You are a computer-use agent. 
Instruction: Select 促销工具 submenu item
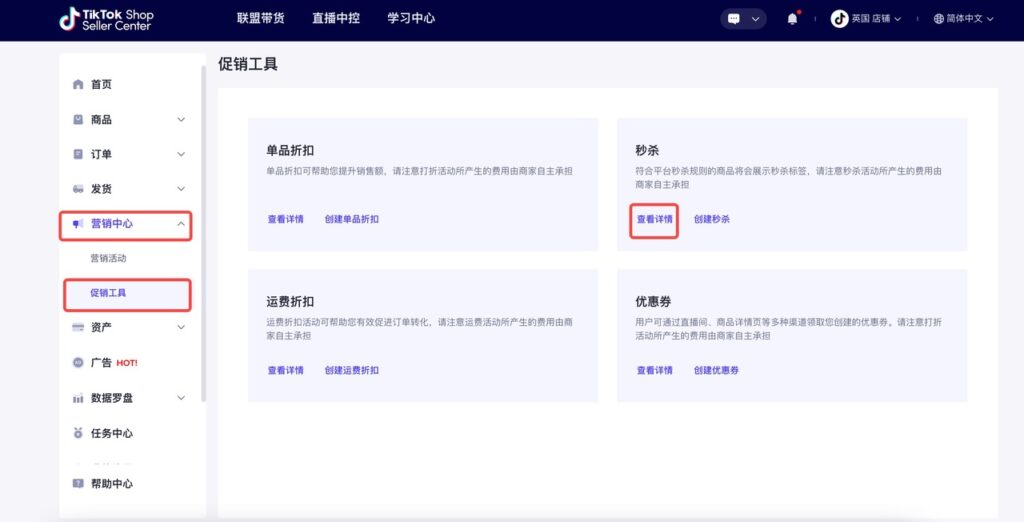[108, 293]
